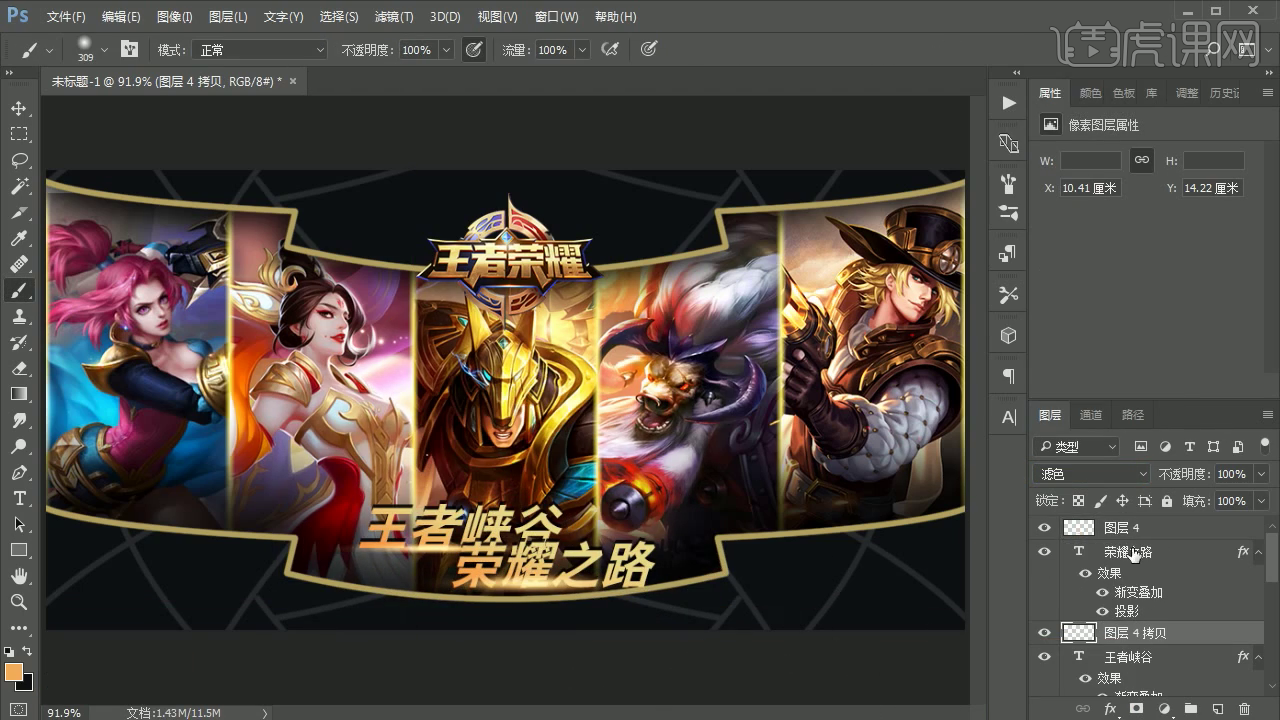This screenshot has width=1280, height=720.
Task: Open the layer fill 填充 dropdown arrow
Action: tap(1261, 501)
